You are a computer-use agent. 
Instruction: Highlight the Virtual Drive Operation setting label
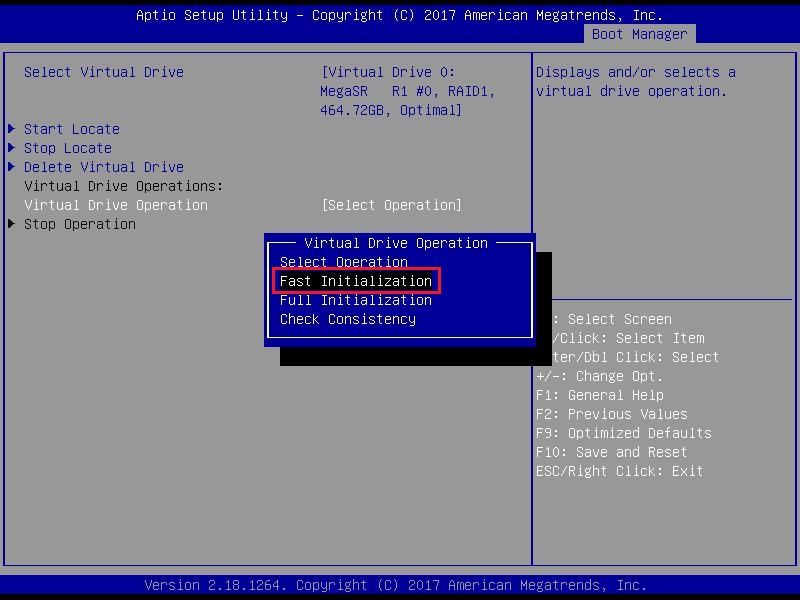coord(116,205)
